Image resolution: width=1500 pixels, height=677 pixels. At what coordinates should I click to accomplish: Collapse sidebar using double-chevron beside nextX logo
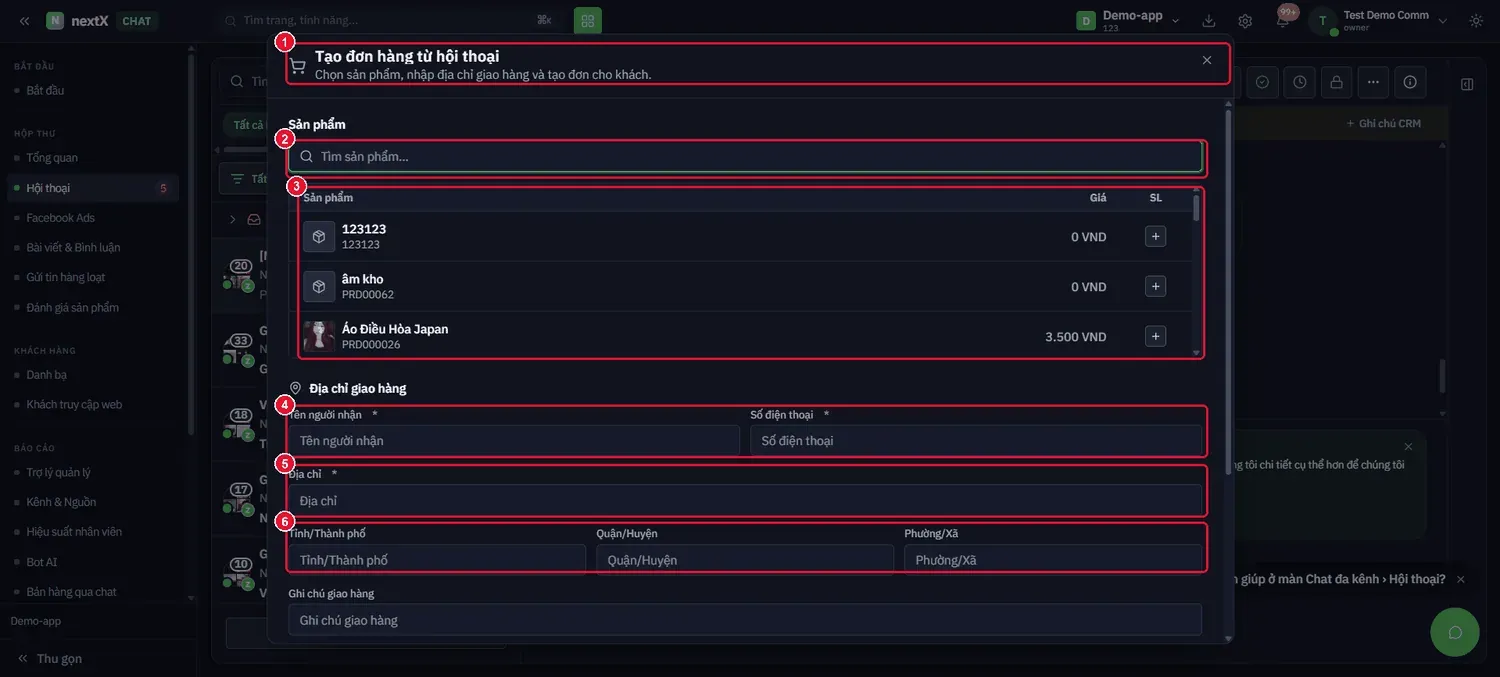[x=24, y=21]
